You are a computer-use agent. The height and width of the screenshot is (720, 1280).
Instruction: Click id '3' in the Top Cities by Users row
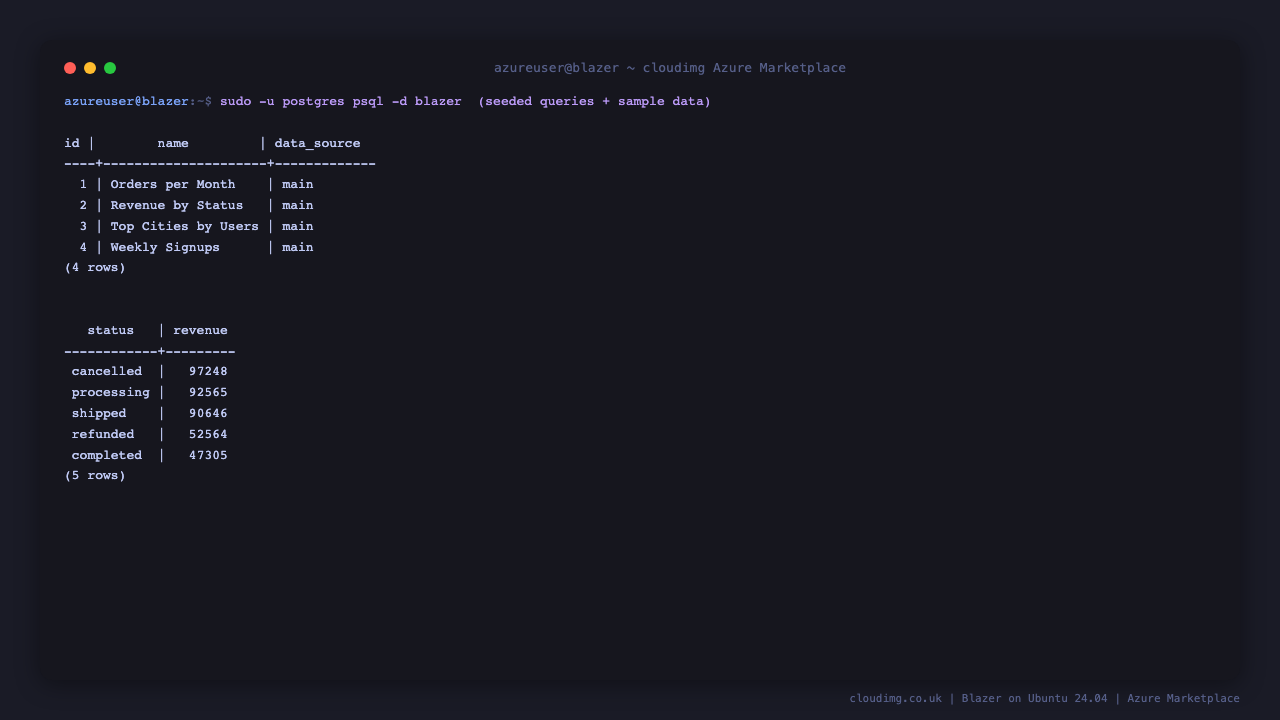[84, 226]
